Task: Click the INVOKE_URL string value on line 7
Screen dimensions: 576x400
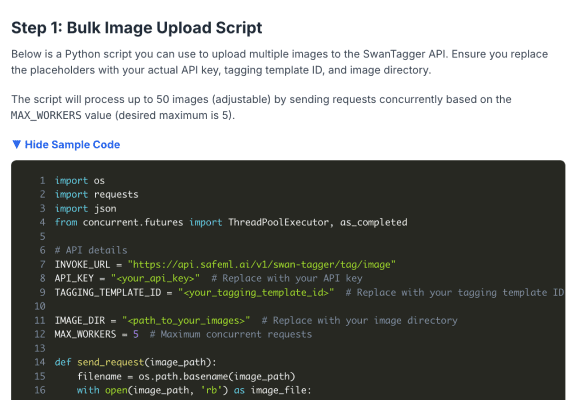Action: click(262, 264)
